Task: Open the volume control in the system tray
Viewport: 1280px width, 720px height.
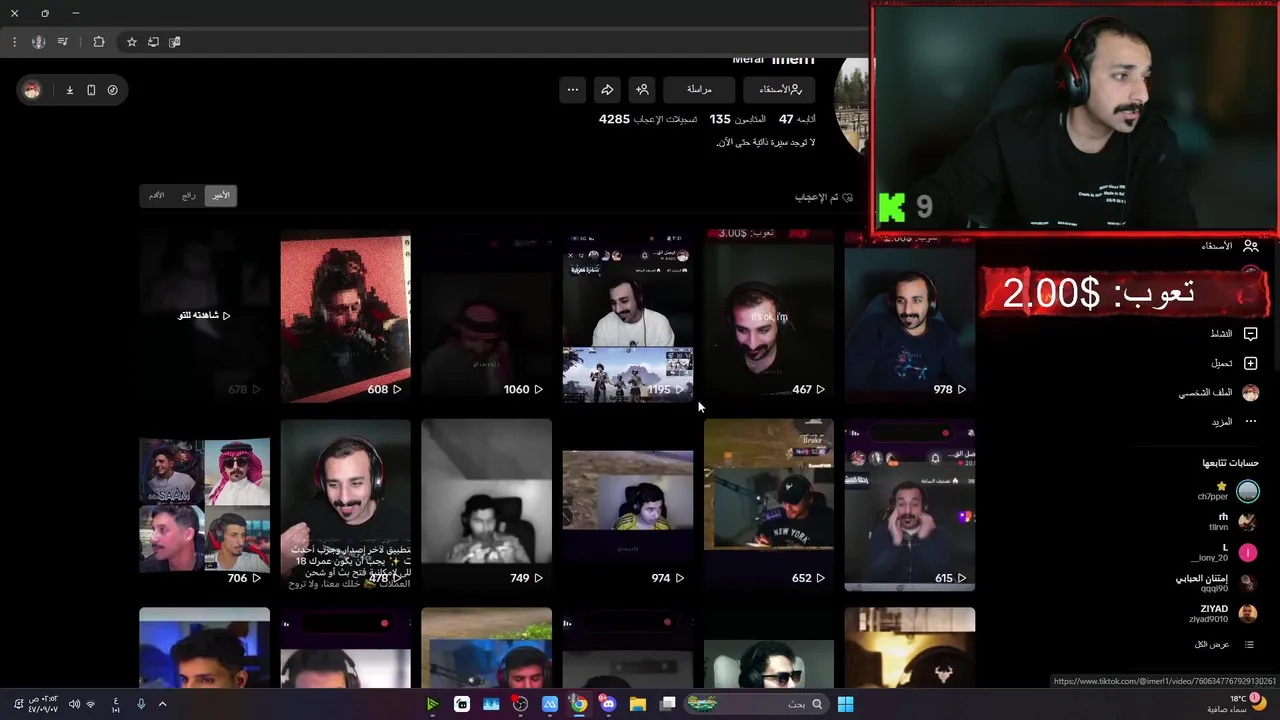Action: 74,704
